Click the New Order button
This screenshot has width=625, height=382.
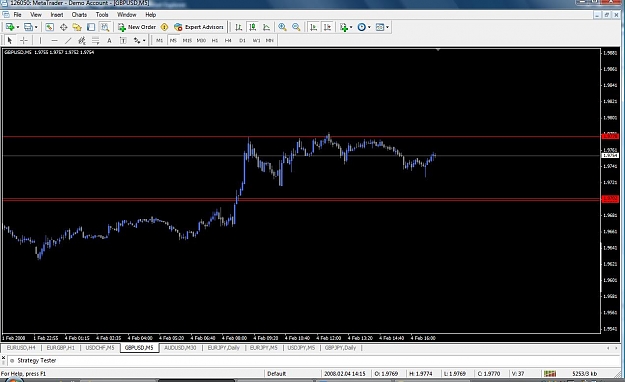coord(137,27)
